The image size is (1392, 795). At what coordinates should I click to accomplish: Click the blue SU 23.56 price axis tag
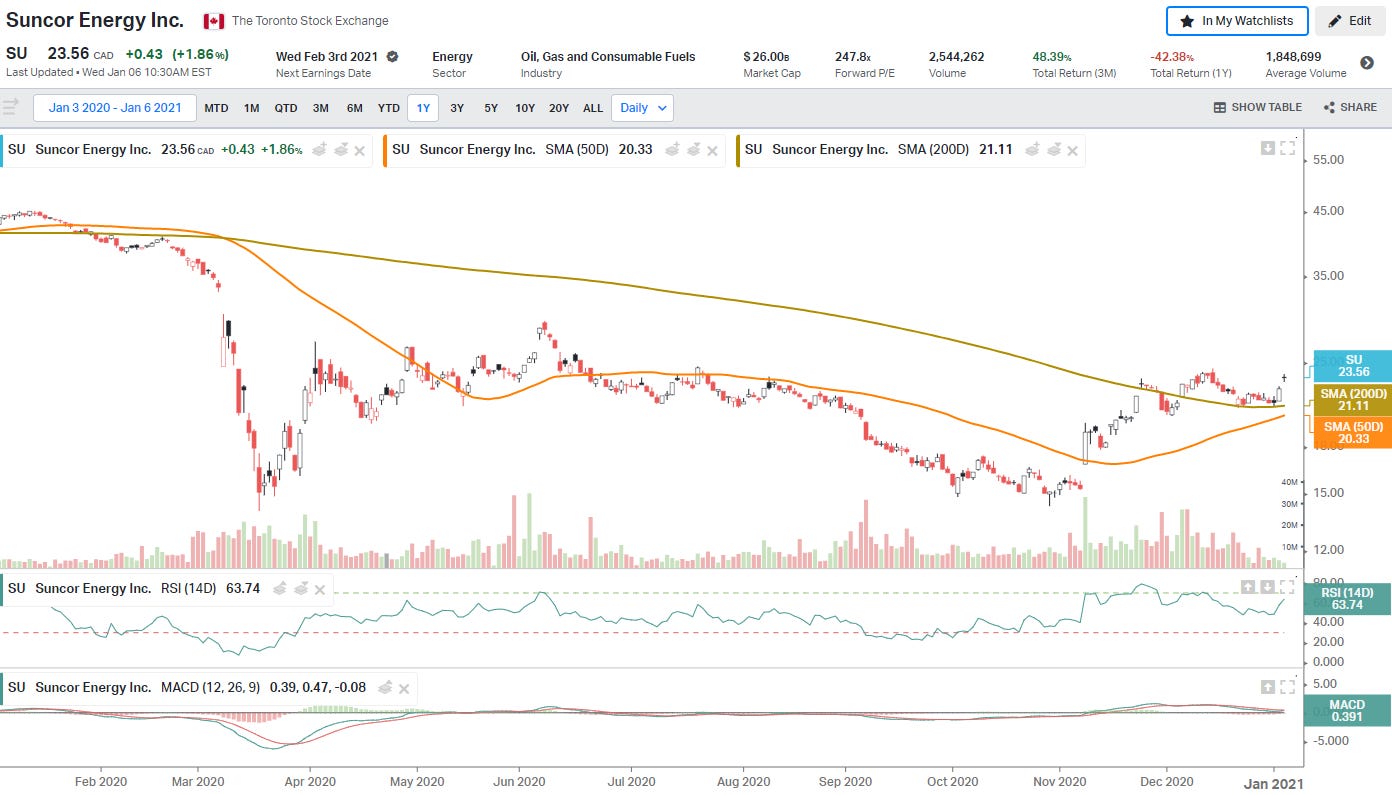pyautogui.click(x=1353, y=366)
